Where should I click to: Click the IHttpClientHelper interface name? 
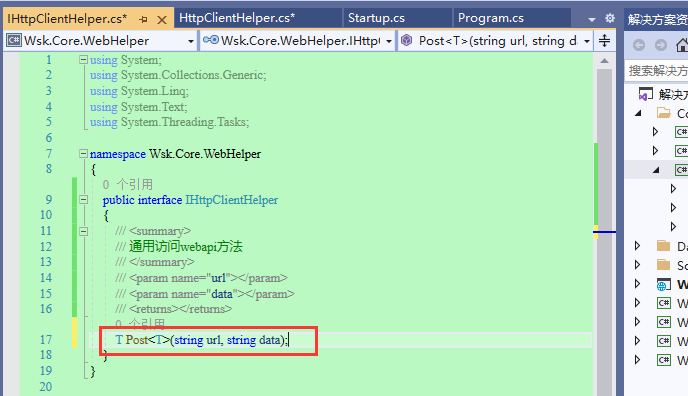(x=232, y=200)
